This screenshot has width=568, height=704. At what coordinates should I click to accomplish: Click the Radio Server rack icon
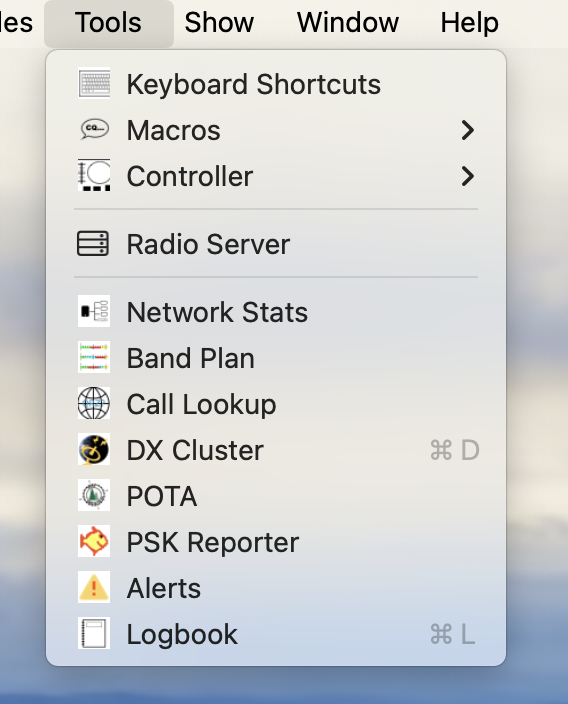93,244
